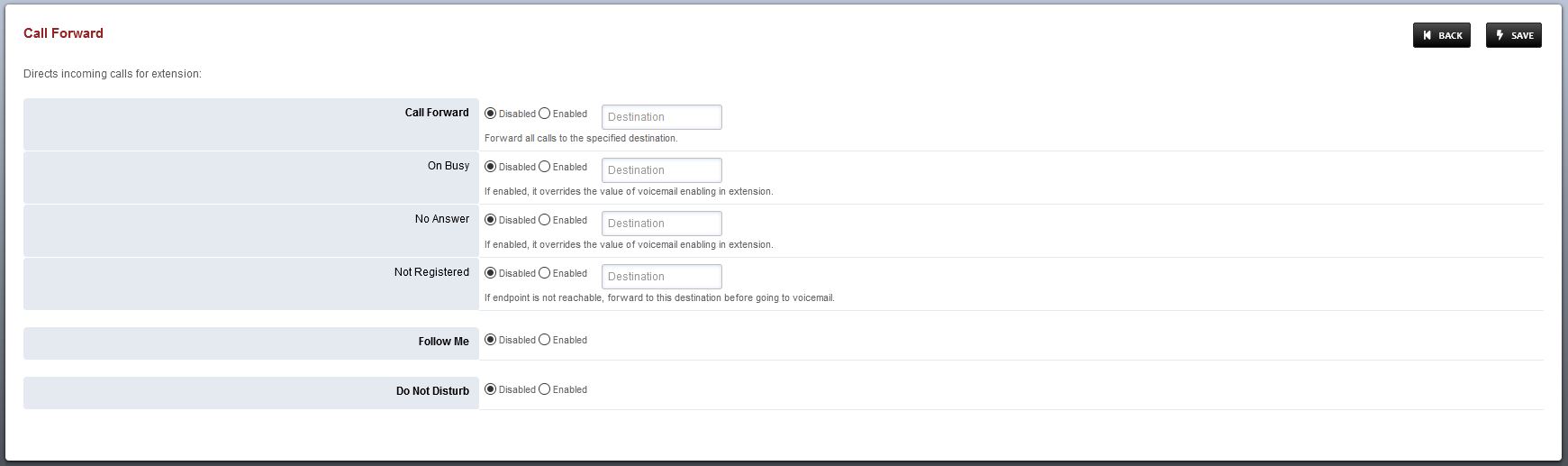Image resolution: width=1568 pixels, height=466 pixels.
Task: Focus the On Busy Destination field
Action: (662, 170)
